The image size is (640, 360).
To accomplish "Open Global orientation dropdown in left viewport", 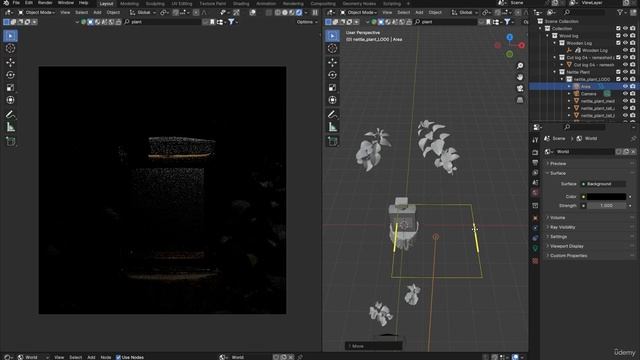I will pyautogui.click(x=143, y=13).
